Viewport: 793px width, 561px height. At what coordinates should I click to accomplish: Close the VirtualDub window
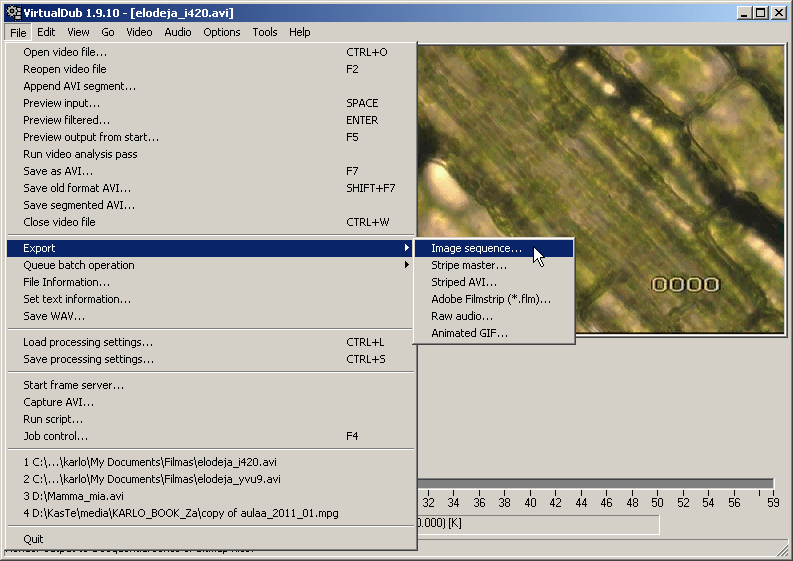click(778, 13)
